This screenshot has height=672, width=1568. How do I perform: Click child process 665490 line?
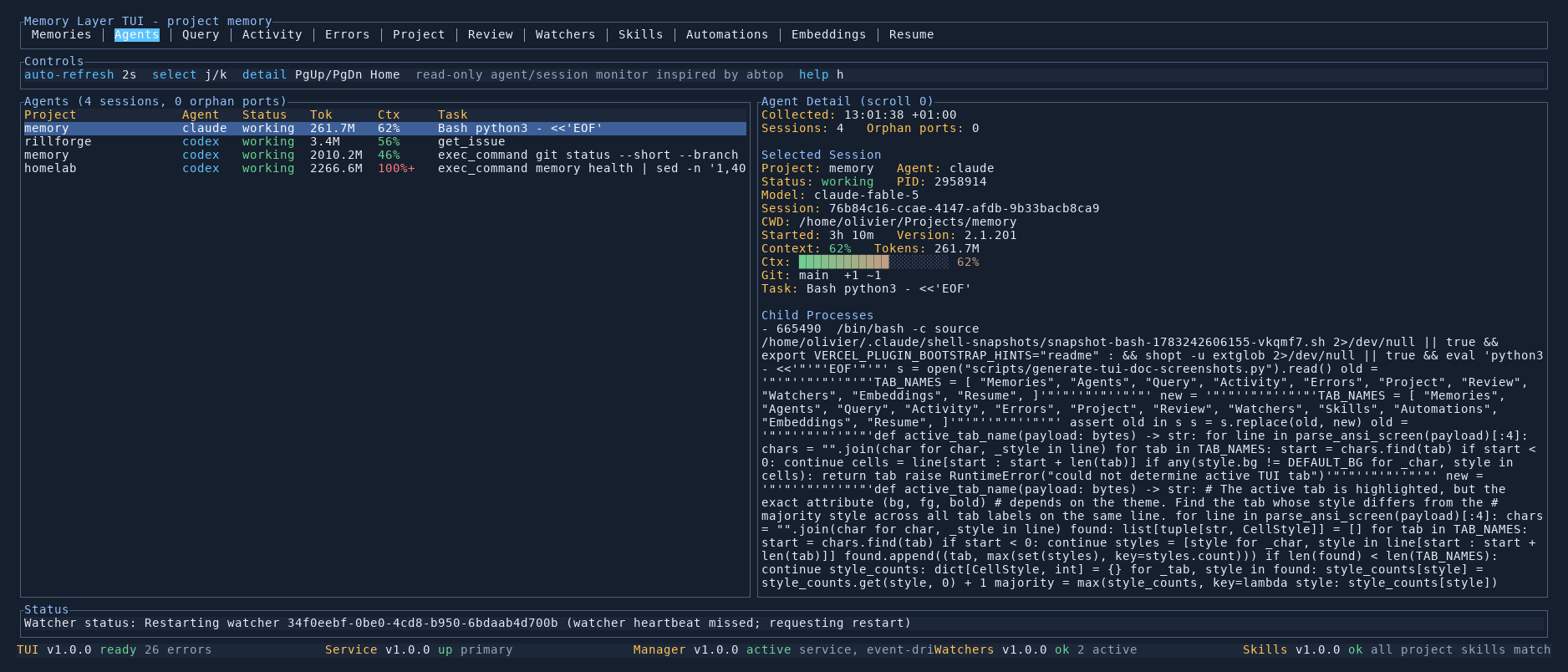point(870,328)
